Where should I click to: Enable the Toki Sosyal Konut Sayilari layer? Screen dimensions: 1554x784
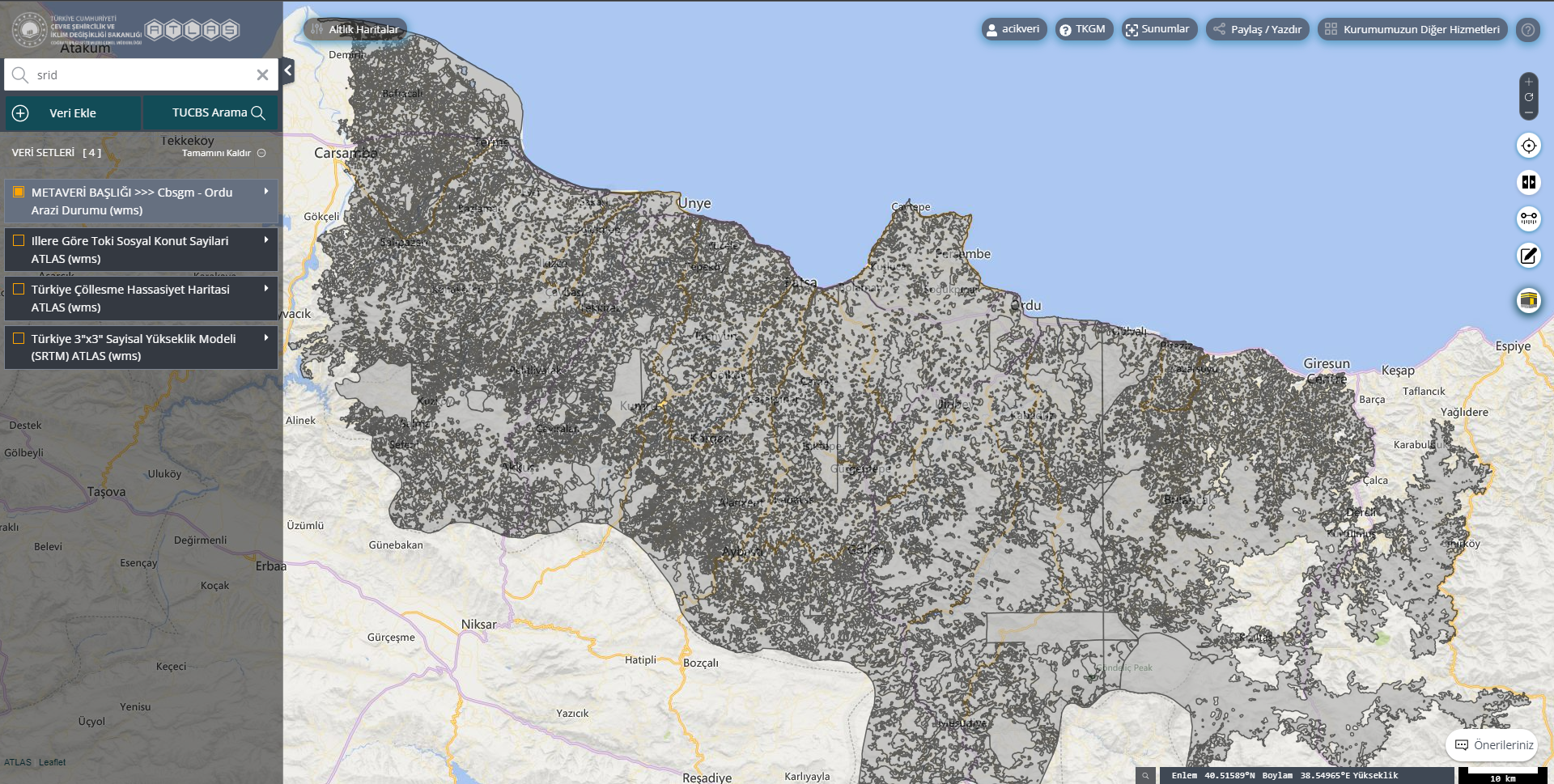(19, 240)
